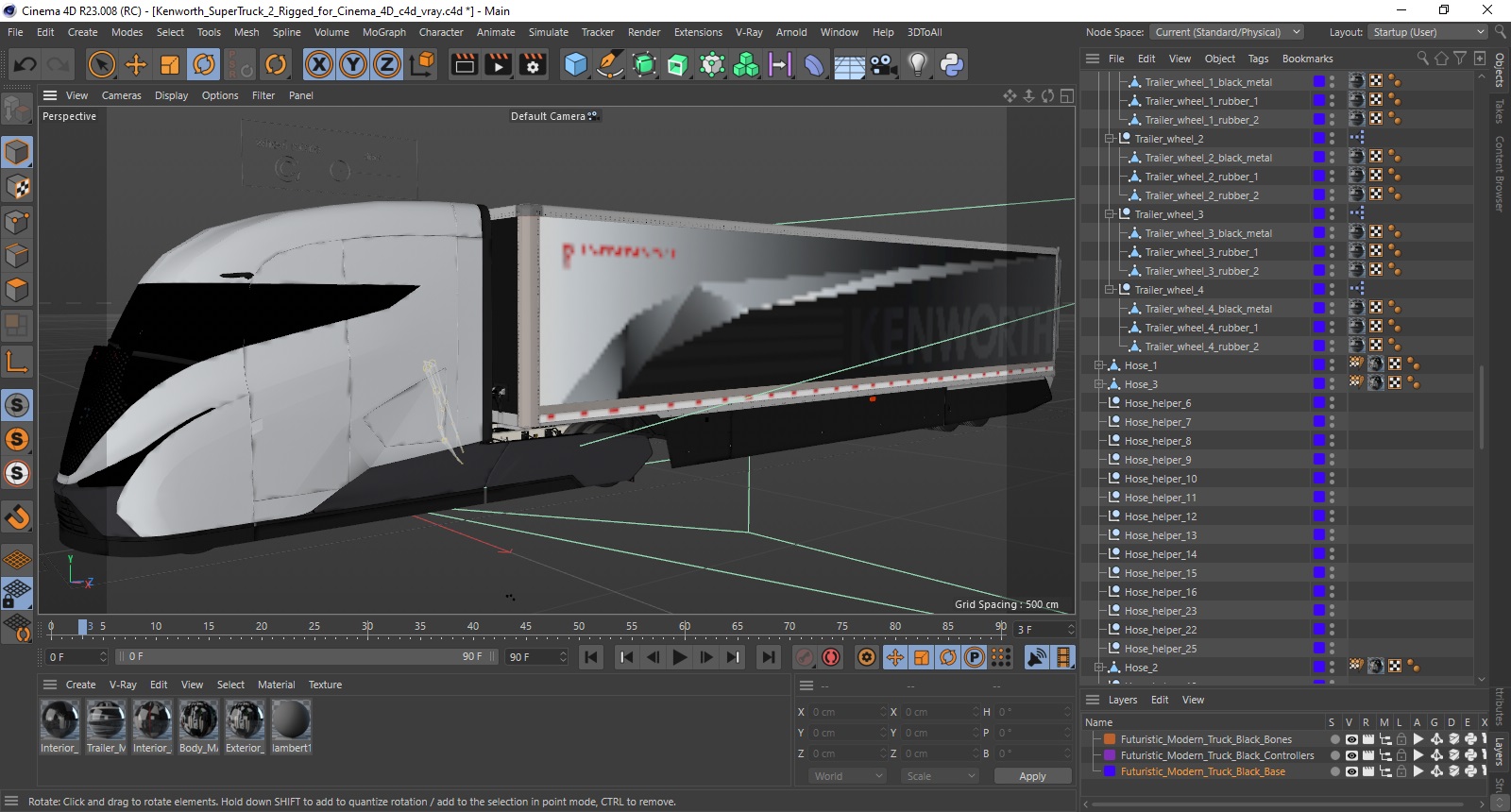Open the Python script icon
Viewport: 1511px width, 812px height.
click(x=952, y=64)
